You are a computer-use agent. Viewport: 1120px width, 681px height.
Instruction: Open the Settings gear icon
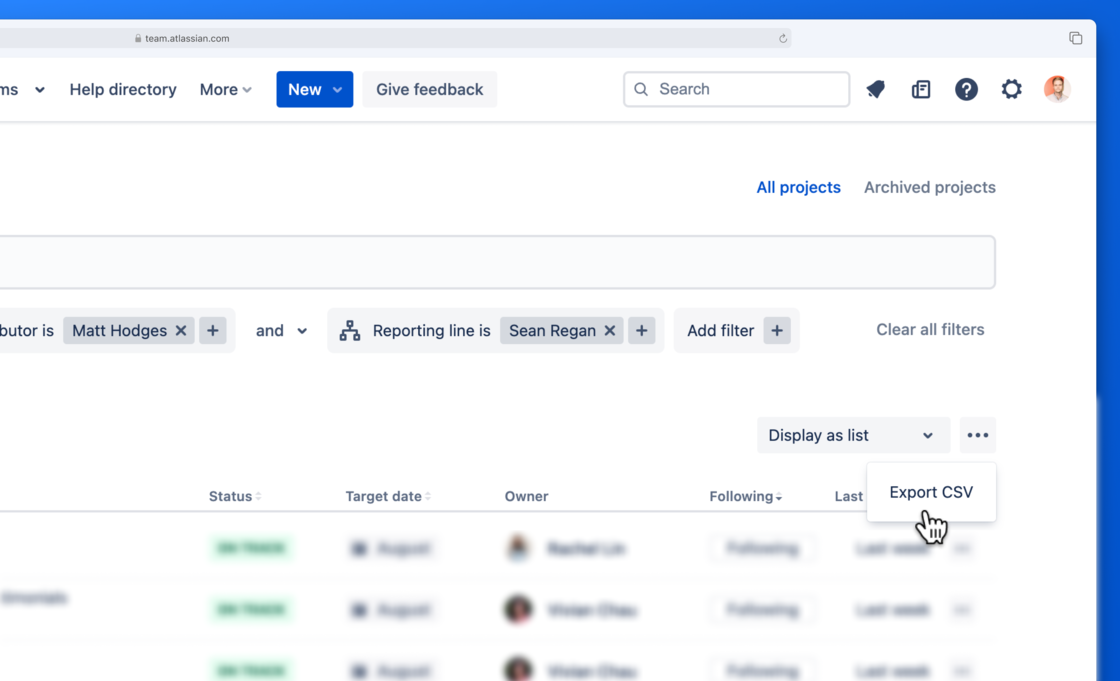pos(1011,89)
